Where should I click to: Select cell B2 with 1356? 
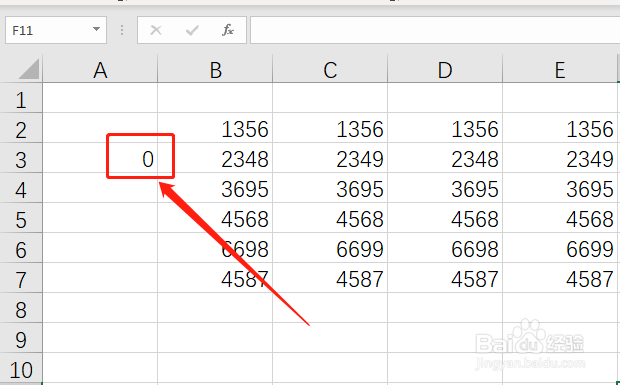pos(215,128)
